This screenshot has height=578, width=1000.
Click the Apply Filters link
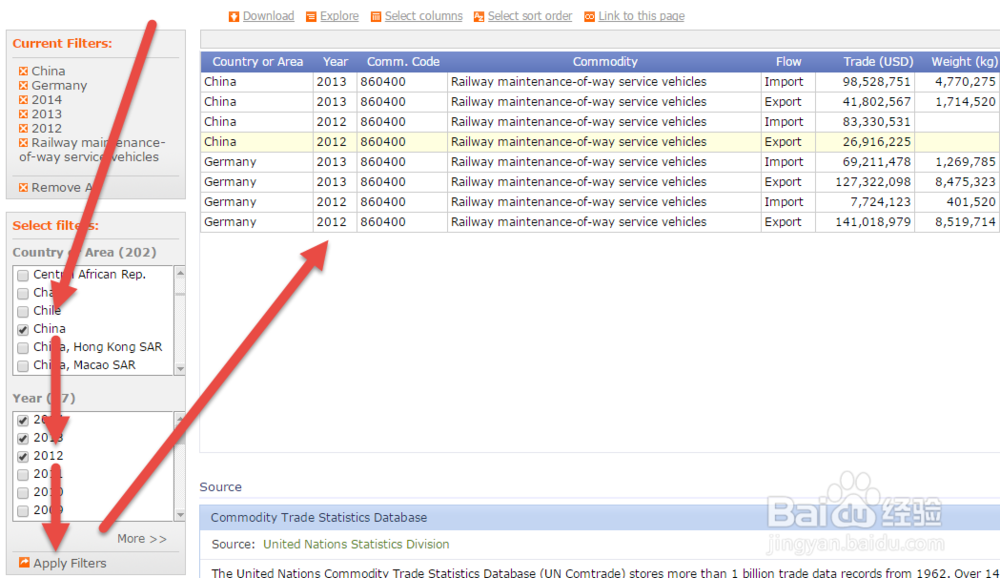tap(70, 563)
